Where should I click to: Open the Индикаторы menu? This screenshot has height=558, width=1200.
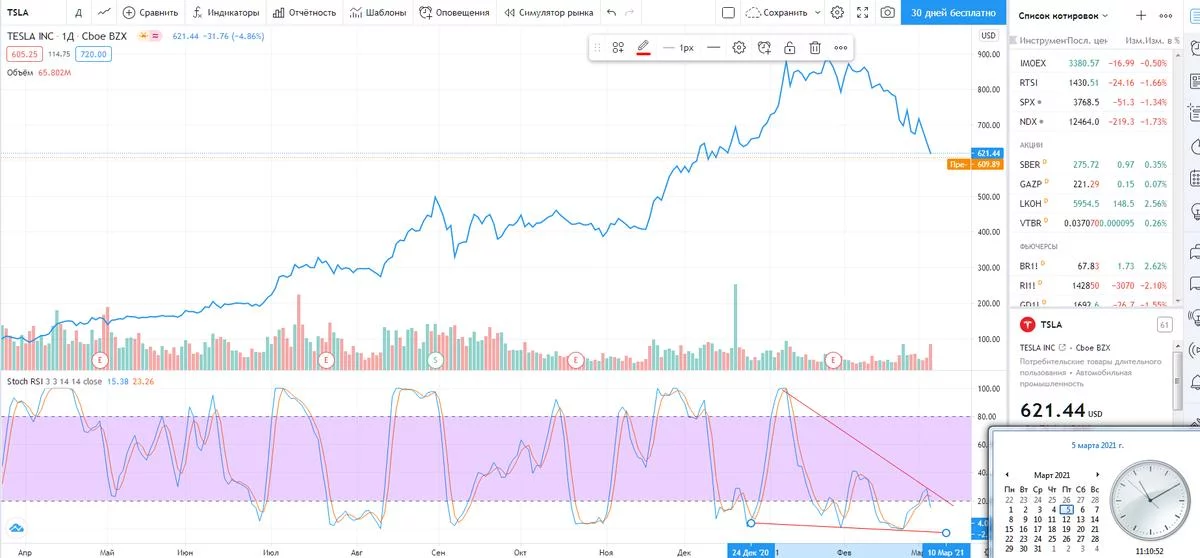point(227,13)
